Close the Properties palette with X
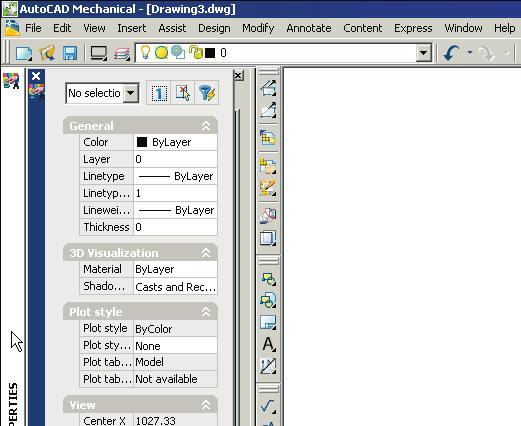 pyautogui.click(x=36, y=76)
